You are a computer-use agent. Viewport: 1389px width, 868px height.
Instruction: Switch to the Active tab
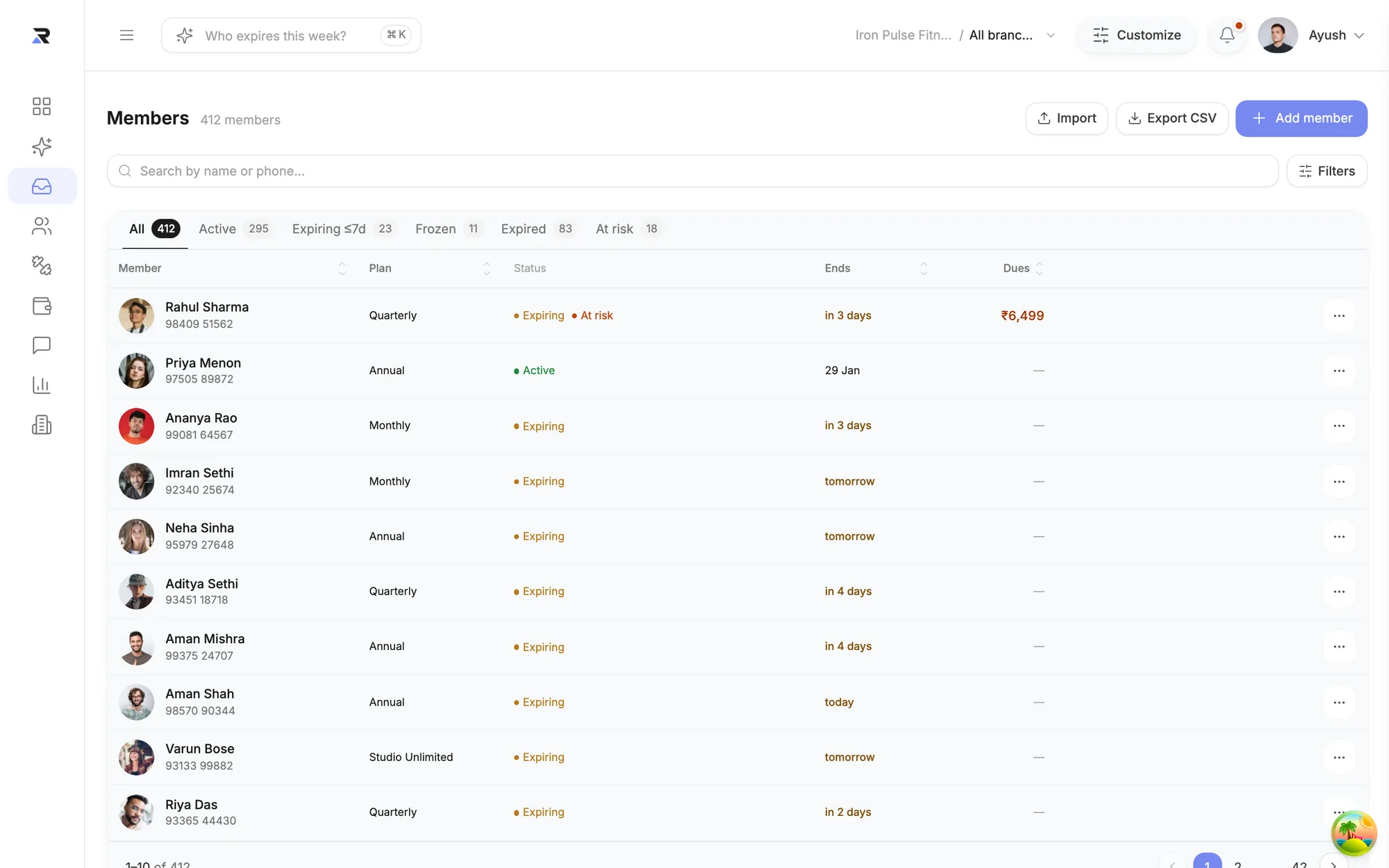coord(234,228)
